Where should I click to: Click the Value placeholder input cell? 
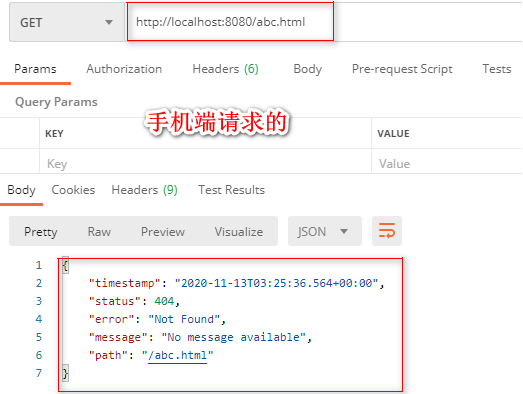447,164
